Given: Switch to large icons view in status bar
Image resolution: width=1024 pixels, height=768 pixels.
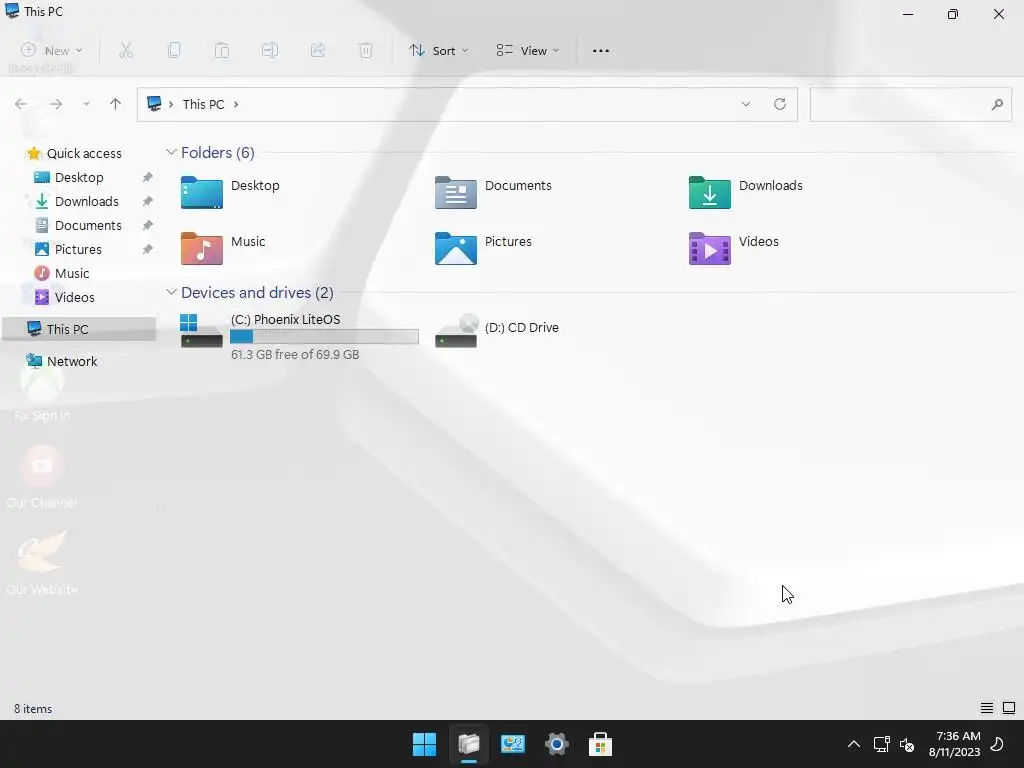Looking at the screenshot, I should (x=1009, y=708).
